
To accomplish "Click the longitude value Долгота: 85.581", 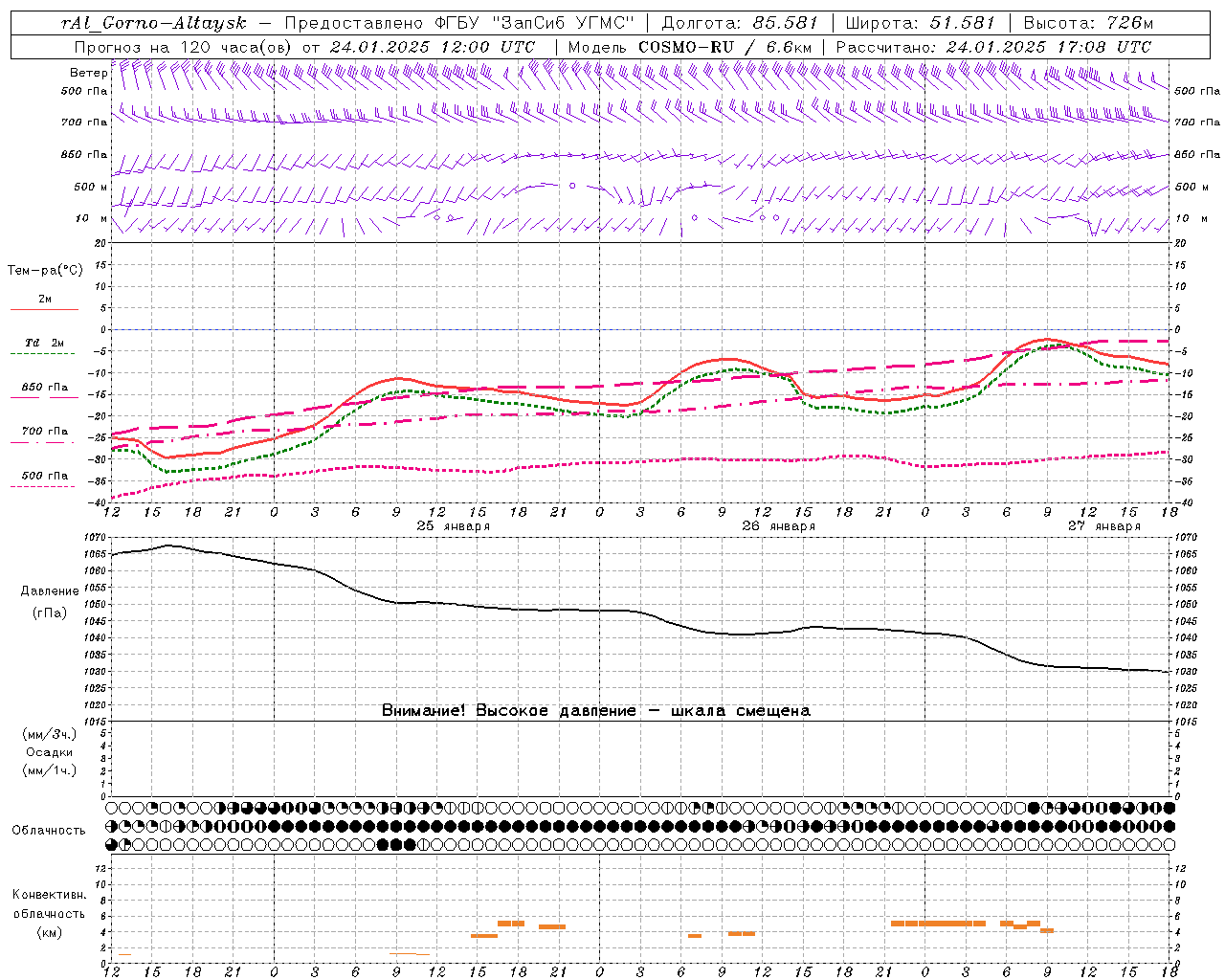I will coord(740,23).
